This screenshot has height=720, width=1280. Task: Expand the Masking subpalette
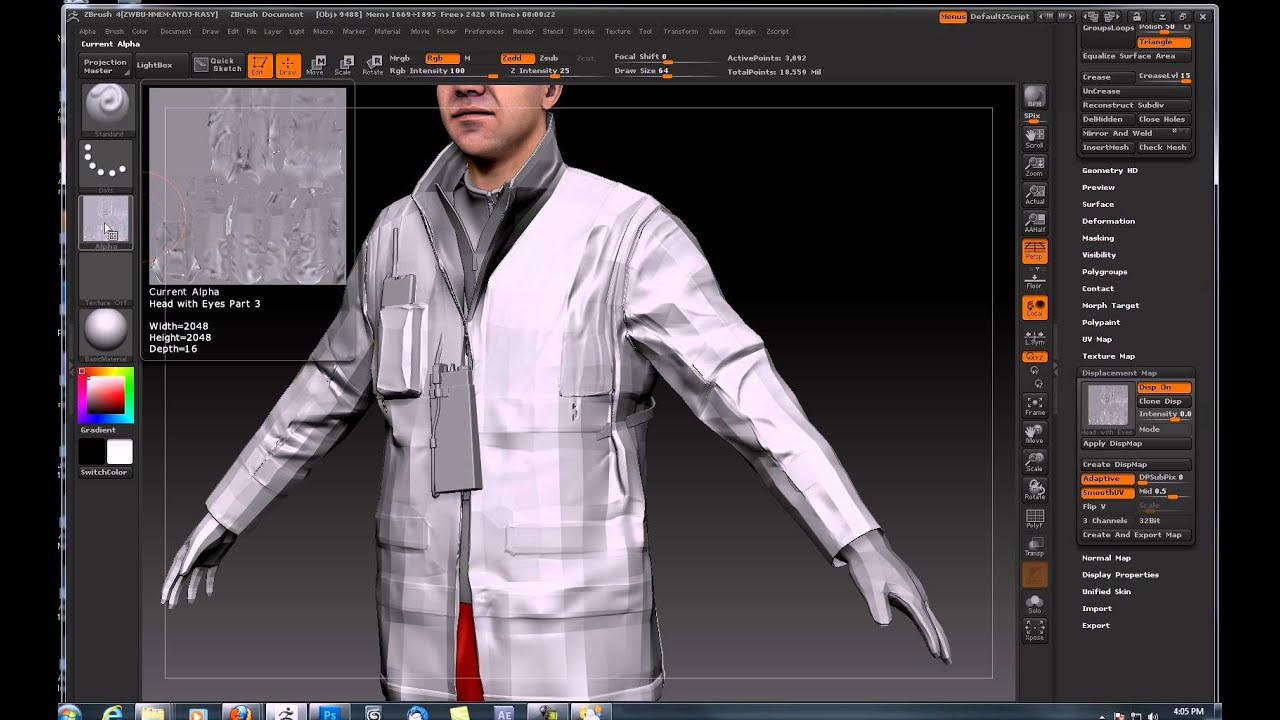click(1098, 238)
